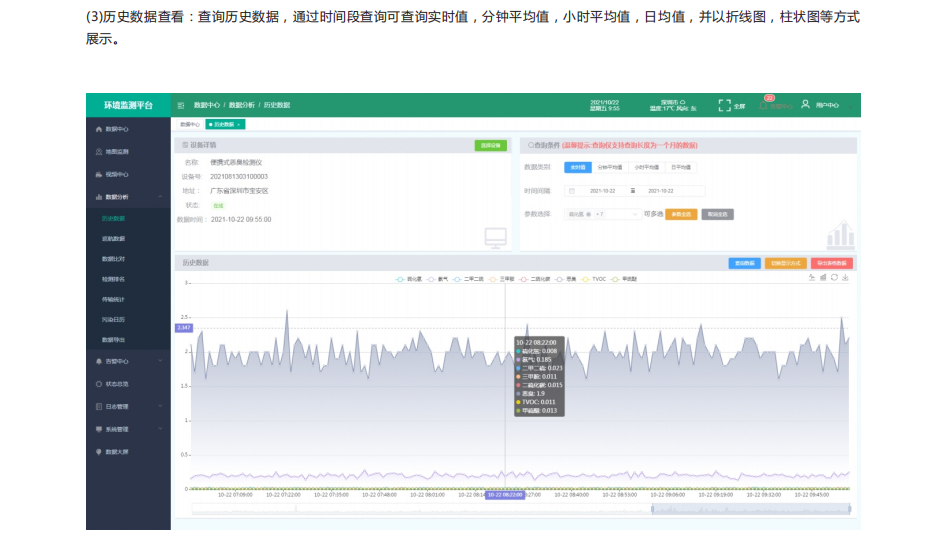Click the red 导出表格数据 button

(x=832, y=263)
